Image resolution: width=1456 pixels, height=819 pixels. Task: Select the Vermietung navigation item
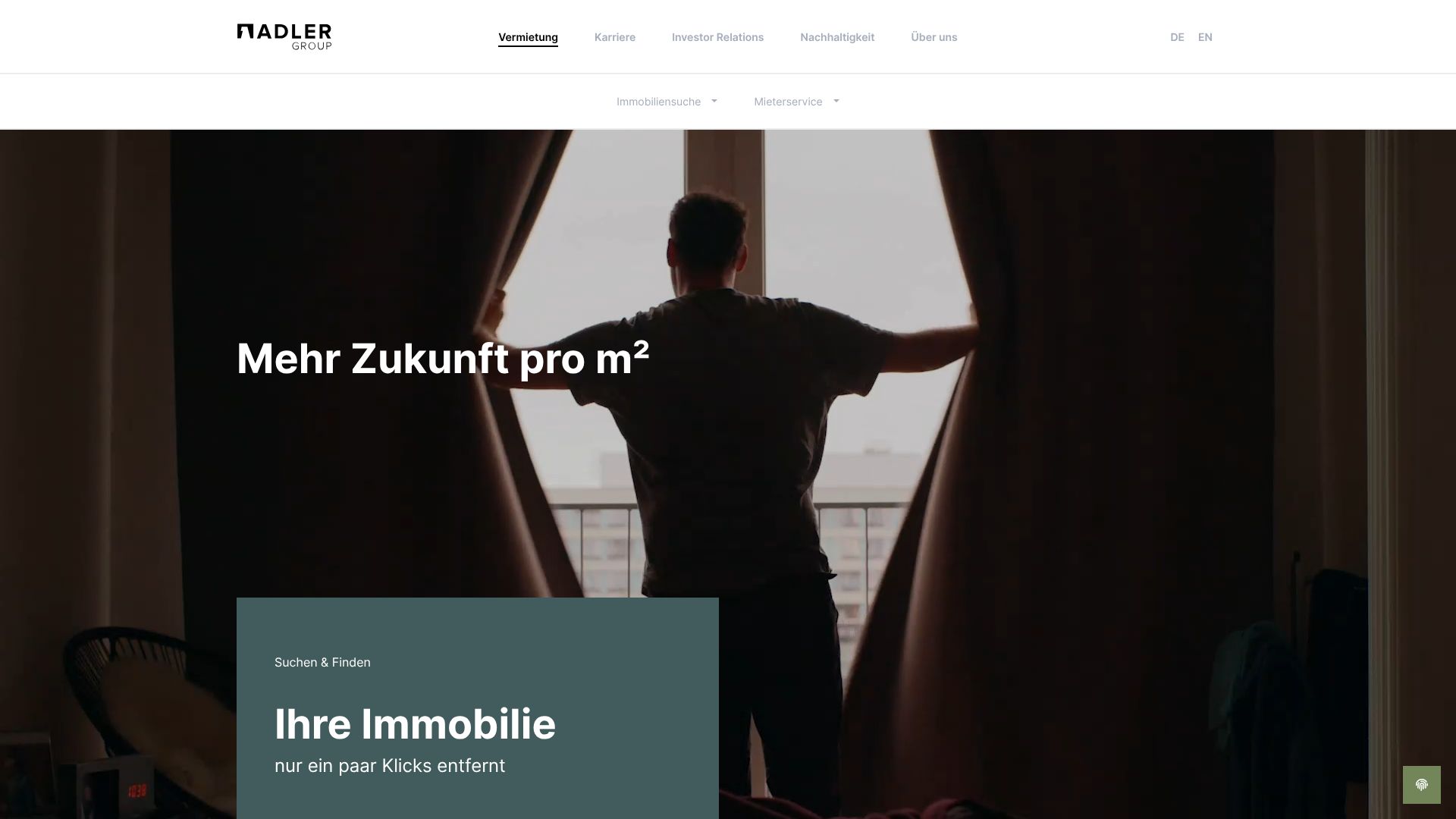pos(528,37)
